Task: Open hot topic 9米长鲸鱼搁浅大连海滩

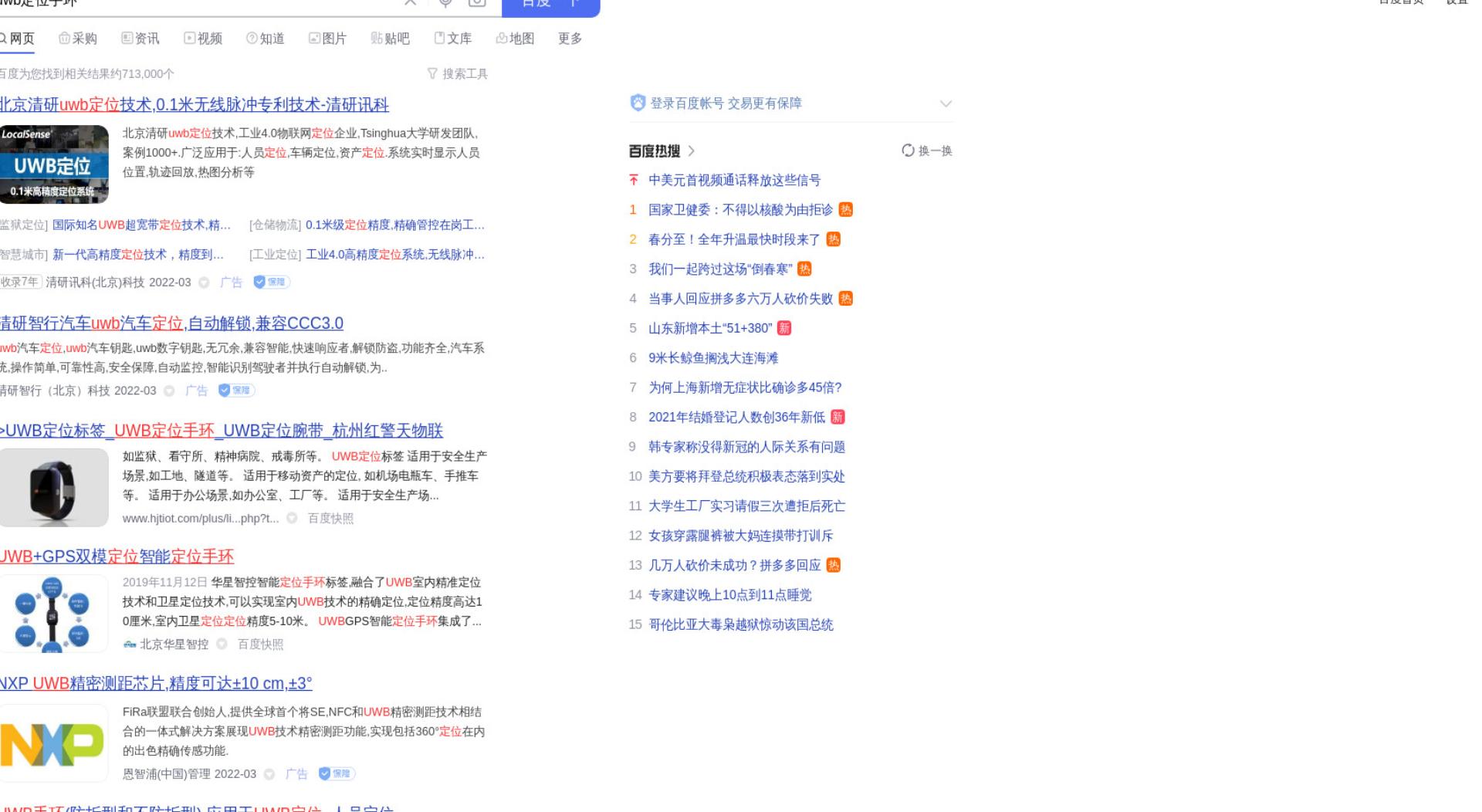Action: (x=713, y=358)
